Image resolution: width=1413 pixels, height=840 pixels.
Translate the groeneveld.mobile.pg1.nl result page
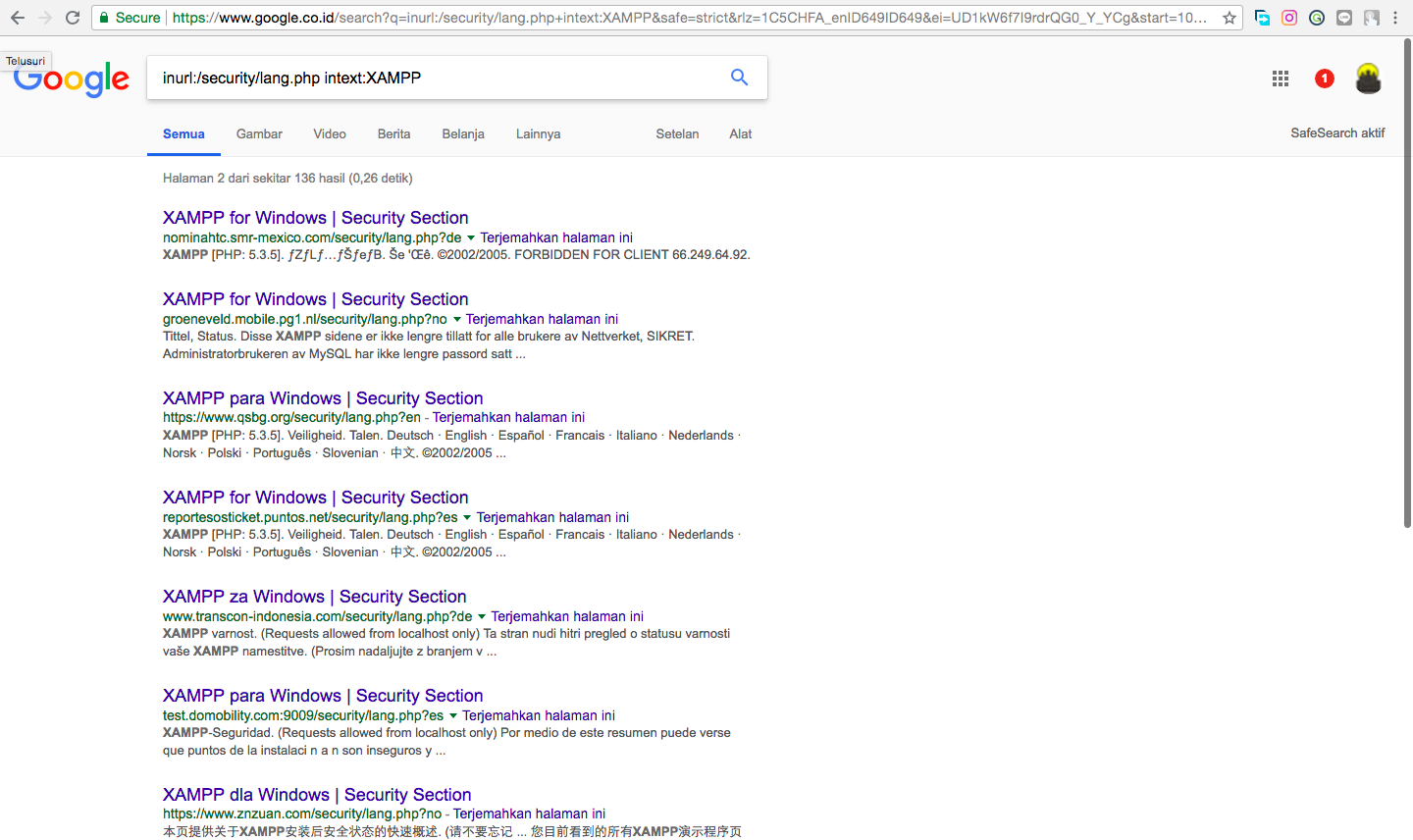pyautogui.click(x=542, y=319)
